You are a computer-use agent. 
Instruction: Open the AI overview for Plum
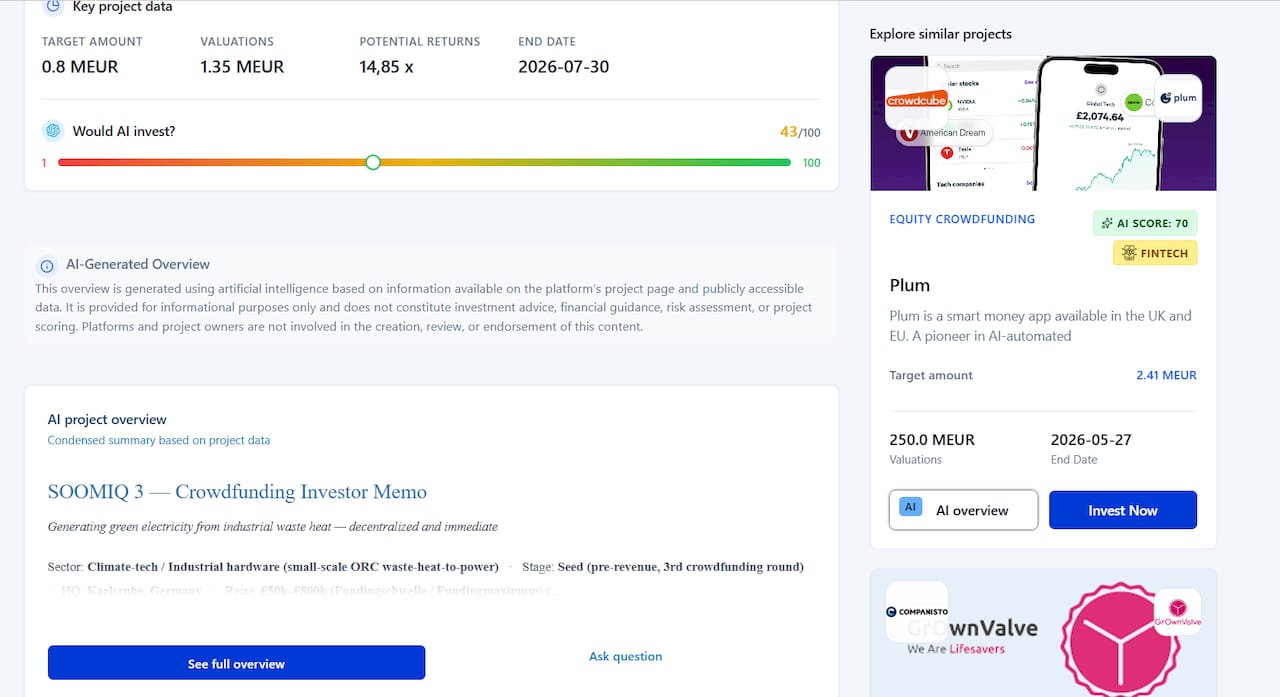(963, 510)
